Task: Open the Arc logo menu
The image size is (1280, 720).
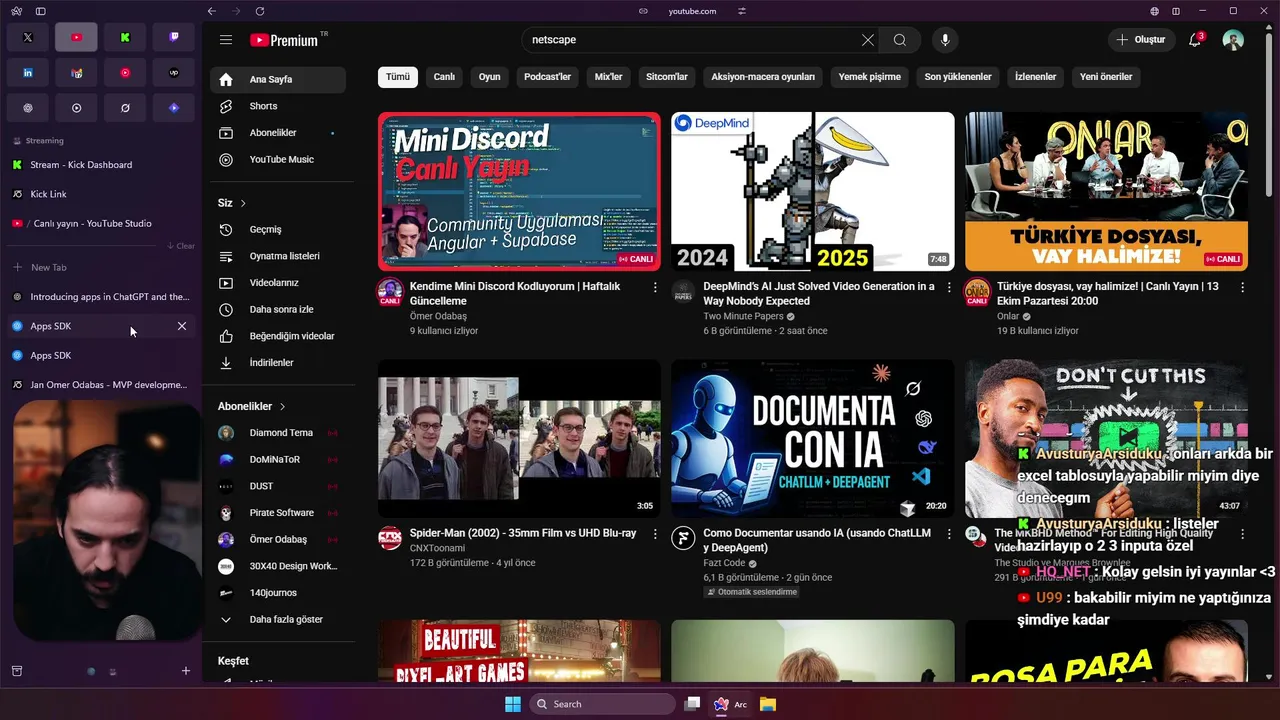Action: pyautogui.click(x=16, y=11)
